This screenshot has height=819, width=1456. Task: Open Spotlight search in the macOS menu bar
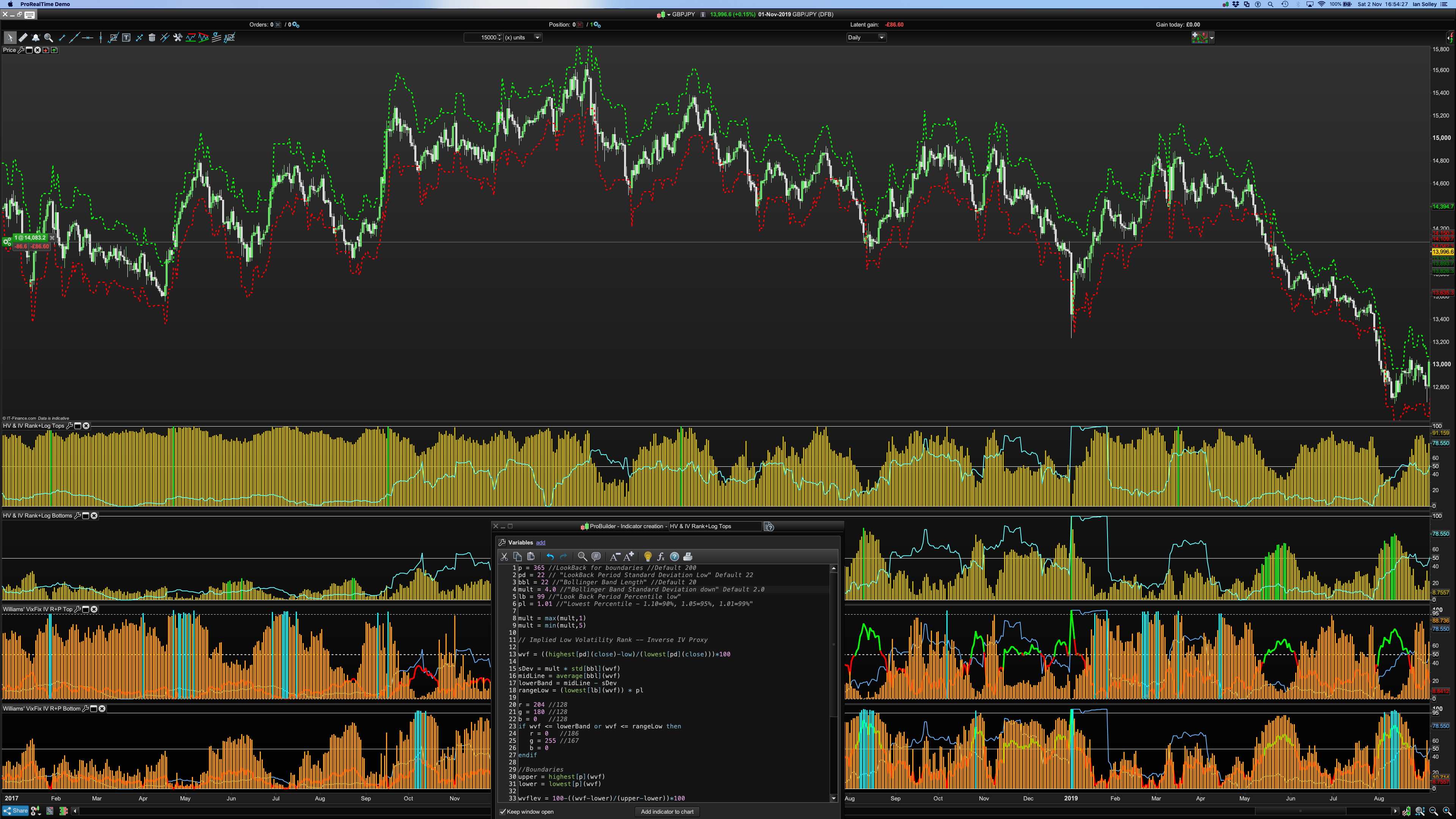(1271, 4)
